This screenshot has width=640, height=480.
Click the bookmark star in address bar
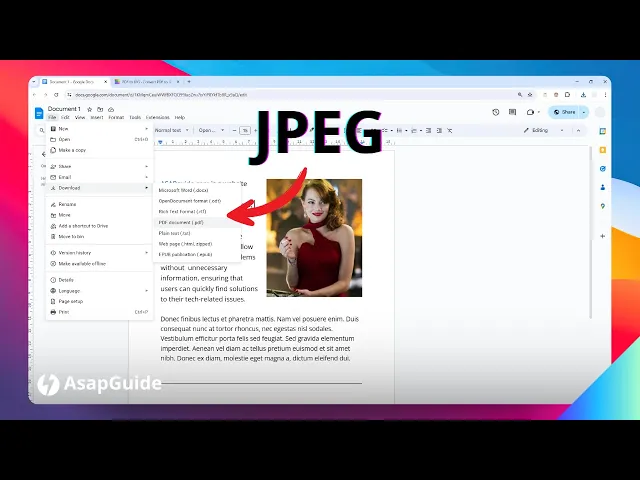pyautogui.click(x=530, y=95)
